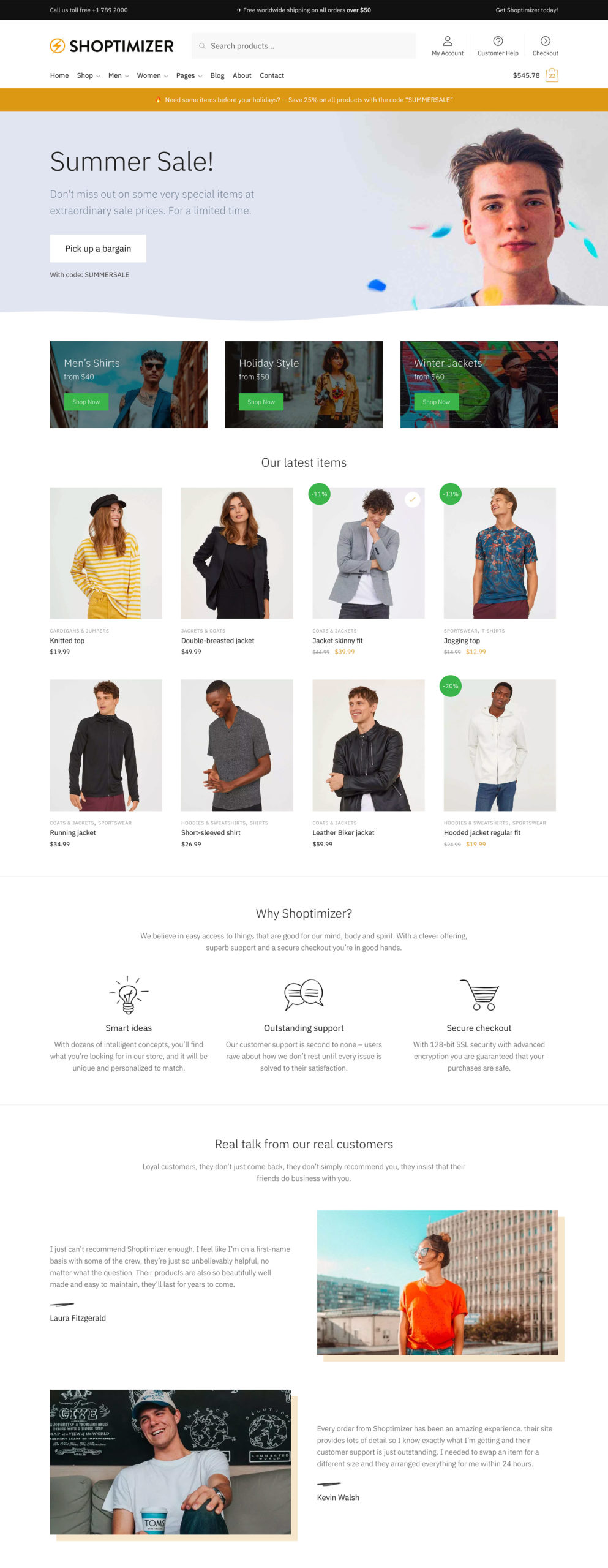Image resolution: width=608 pixels, height=1568 pixels.
Task: Focus the Search products field
Action: (304, 46)
